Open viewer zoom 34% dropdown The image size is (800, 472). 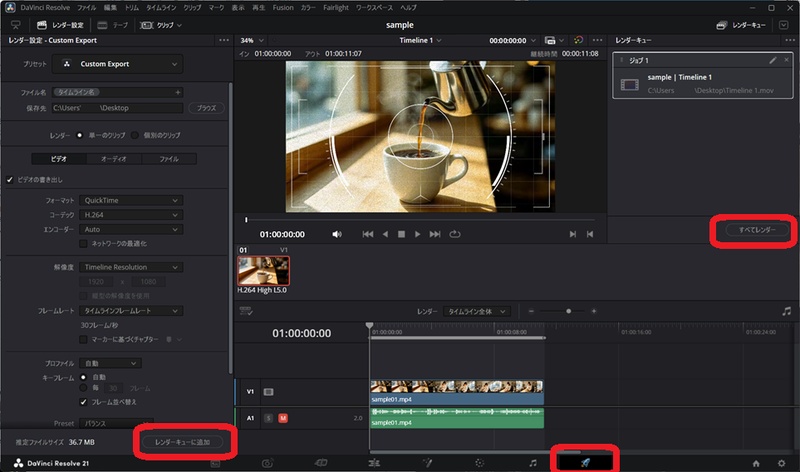[x=252, y=40]
